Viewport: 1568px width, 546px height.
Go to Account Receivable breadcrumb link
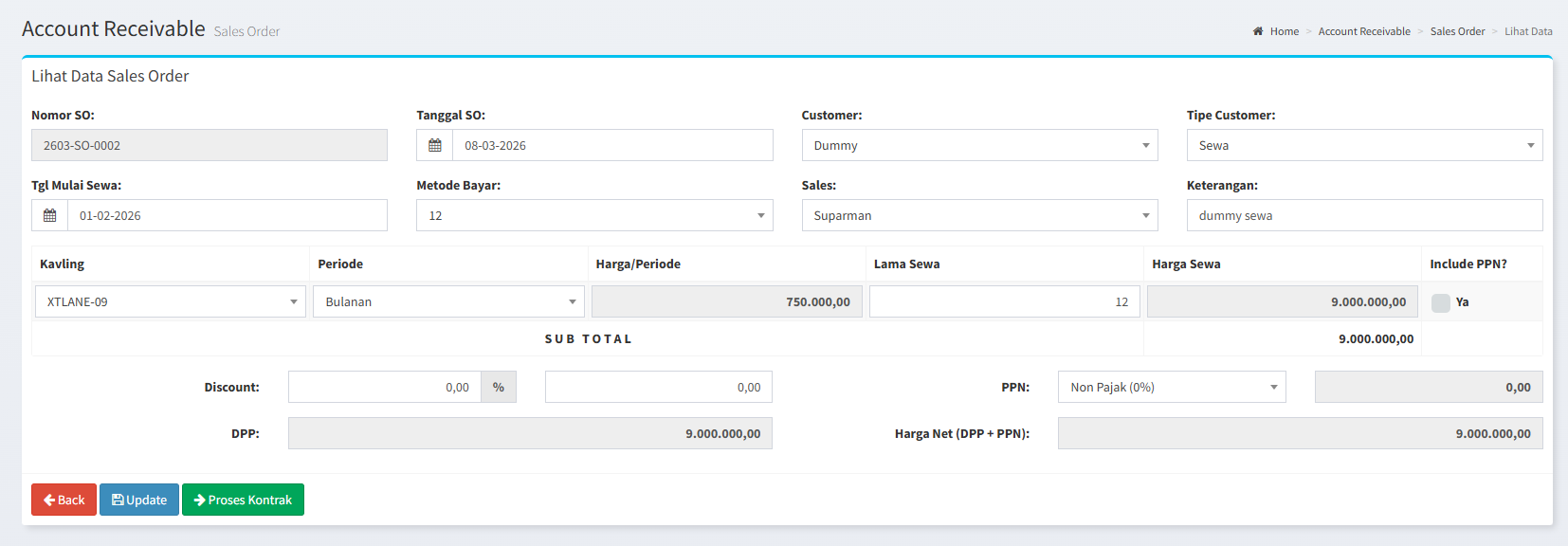tap(1363, 31)
